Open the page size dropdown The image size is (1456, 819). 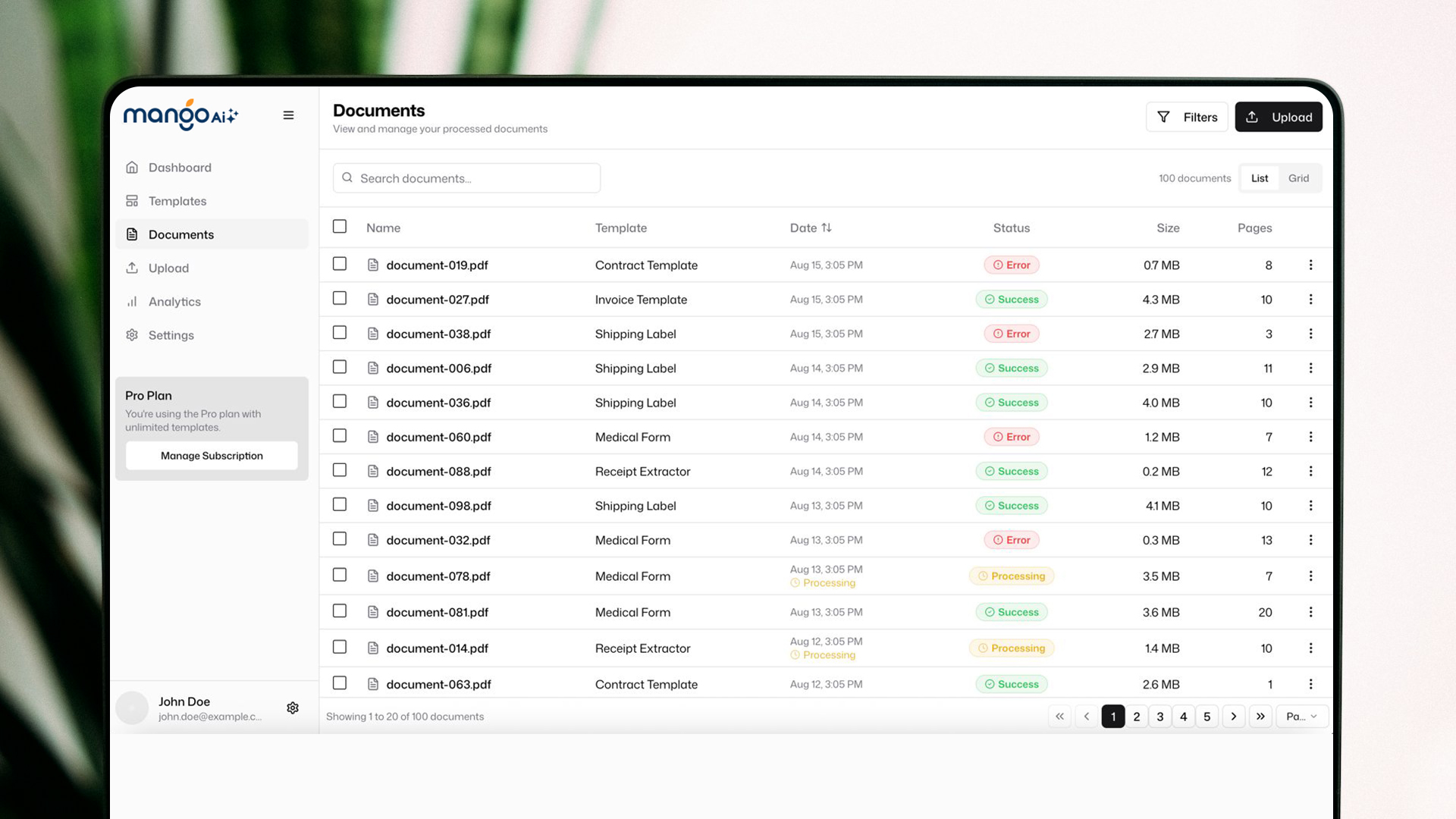pos(1301,716)
